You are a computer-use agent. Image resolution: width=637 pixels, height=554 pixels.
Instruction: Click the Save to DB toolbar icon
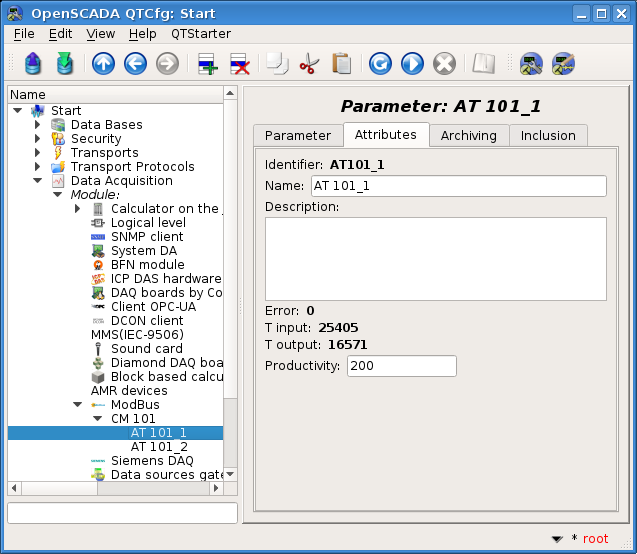(x=65, y=63)
